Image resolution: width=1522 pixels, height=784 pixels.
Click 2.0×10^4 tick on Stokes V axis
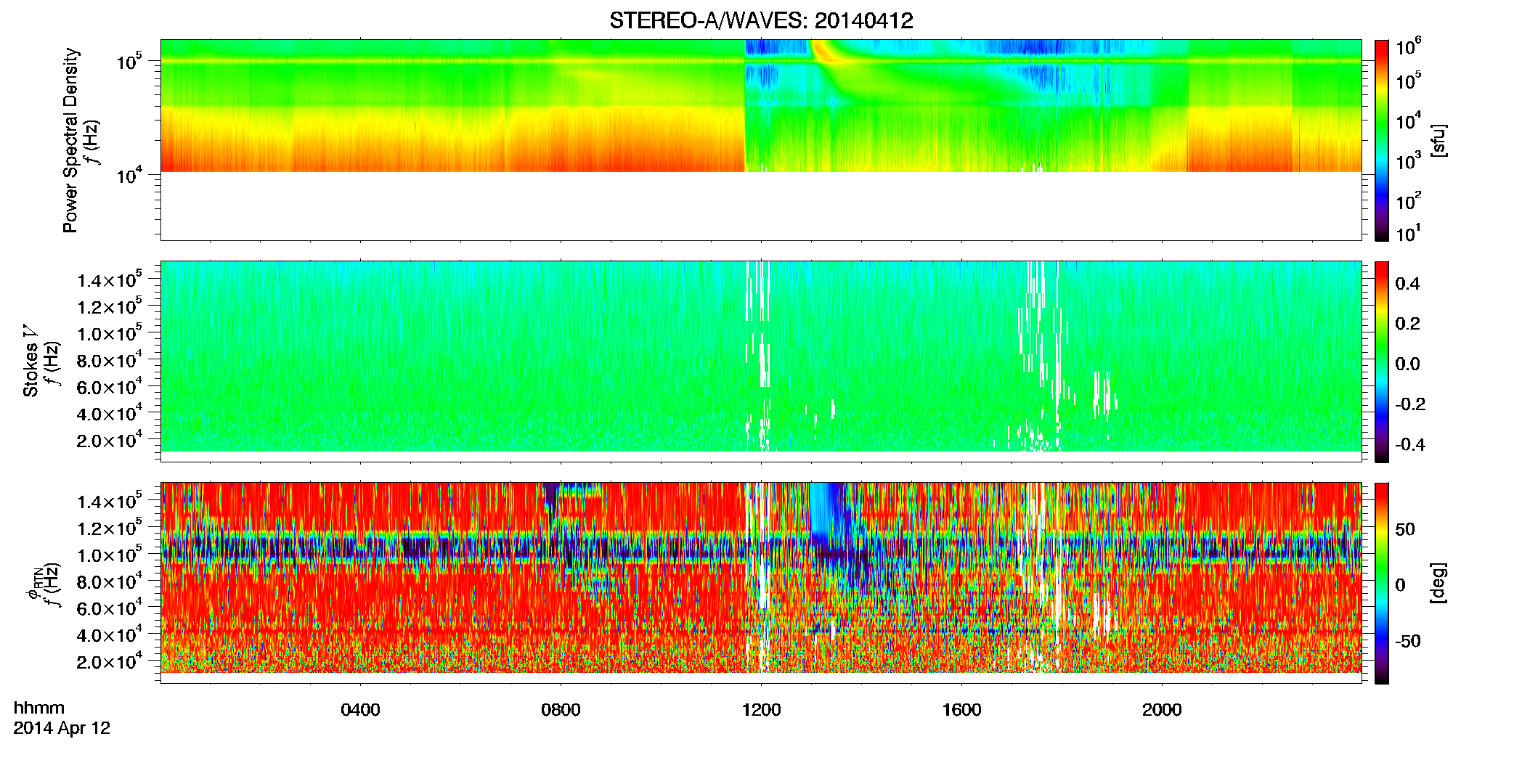coord(110,439)
